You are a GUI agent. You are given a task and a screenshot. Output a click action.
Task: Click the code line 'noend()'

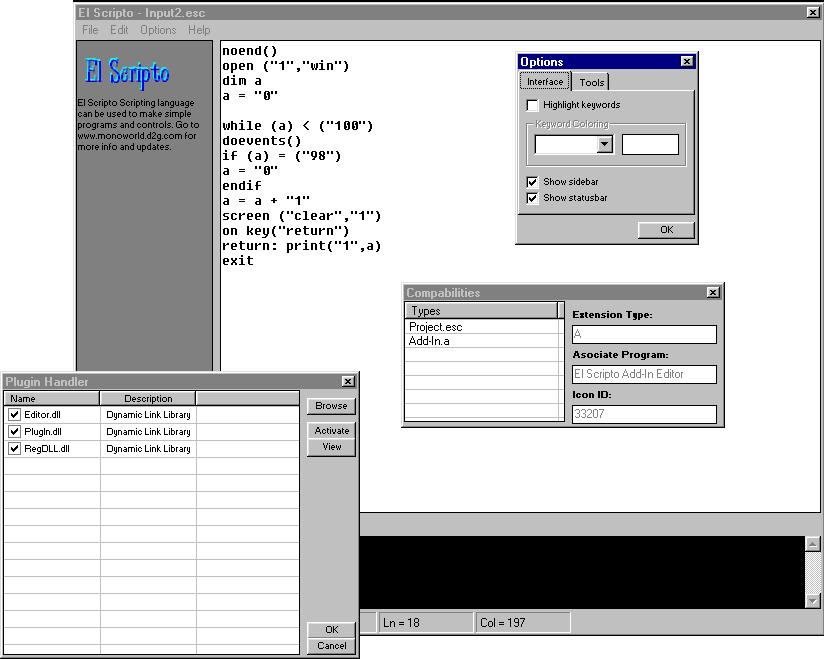[250, 51]
